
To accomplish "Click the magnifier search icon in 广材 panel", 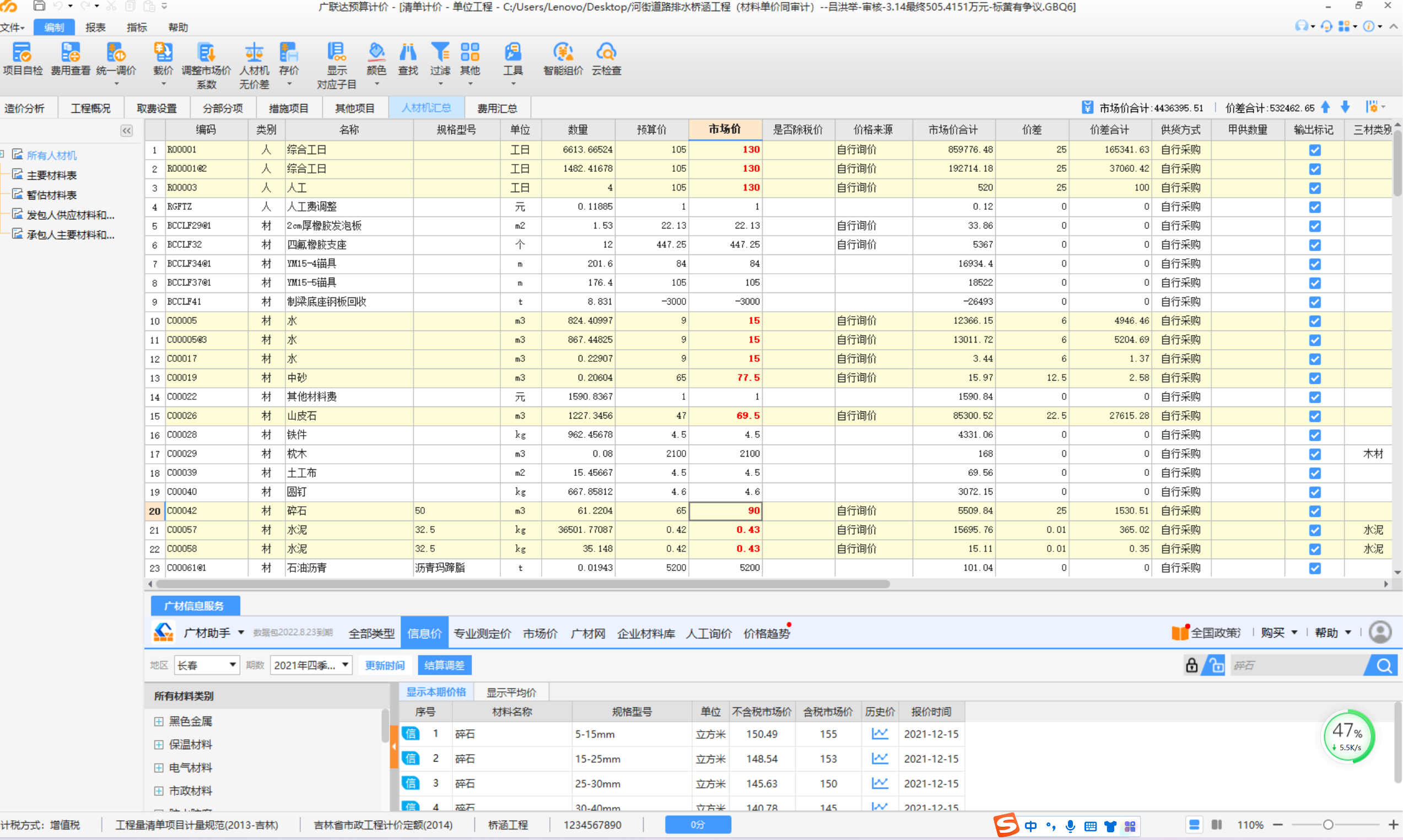I will tap(1384, 665).
